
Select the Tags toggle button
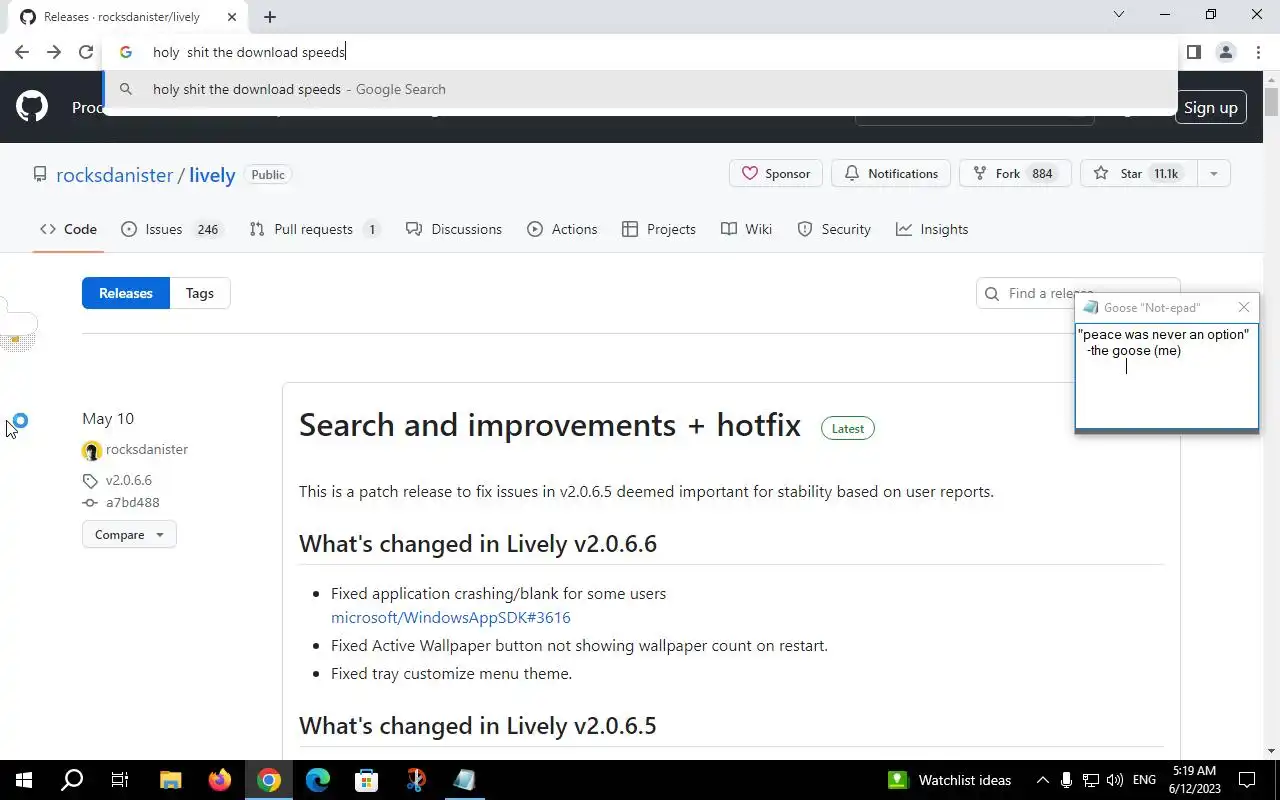(x=200, y=293)
